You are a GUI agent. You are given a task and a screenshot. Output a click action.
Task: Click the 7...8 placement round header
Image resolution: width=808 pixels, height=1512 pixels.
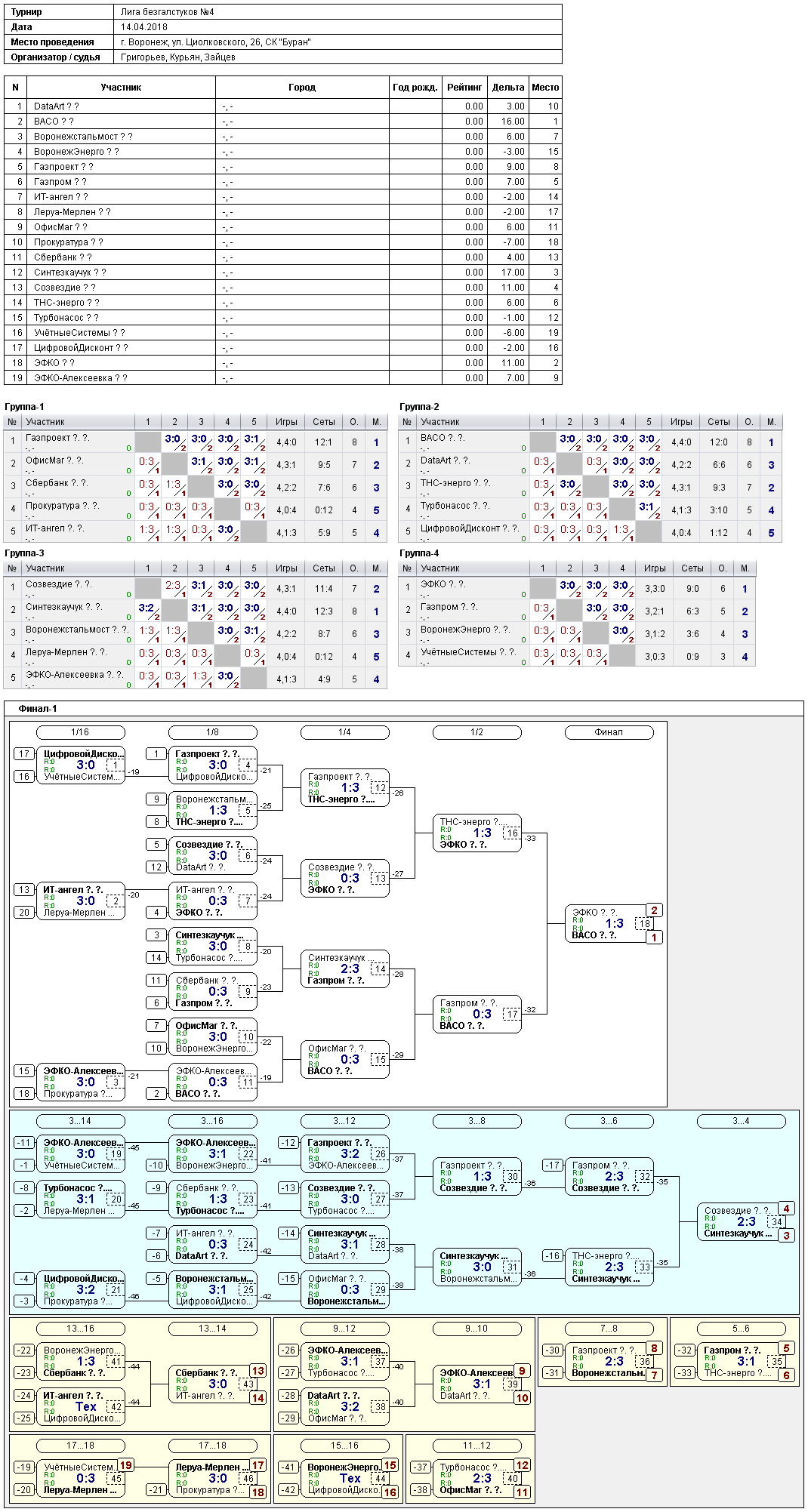609,1329
